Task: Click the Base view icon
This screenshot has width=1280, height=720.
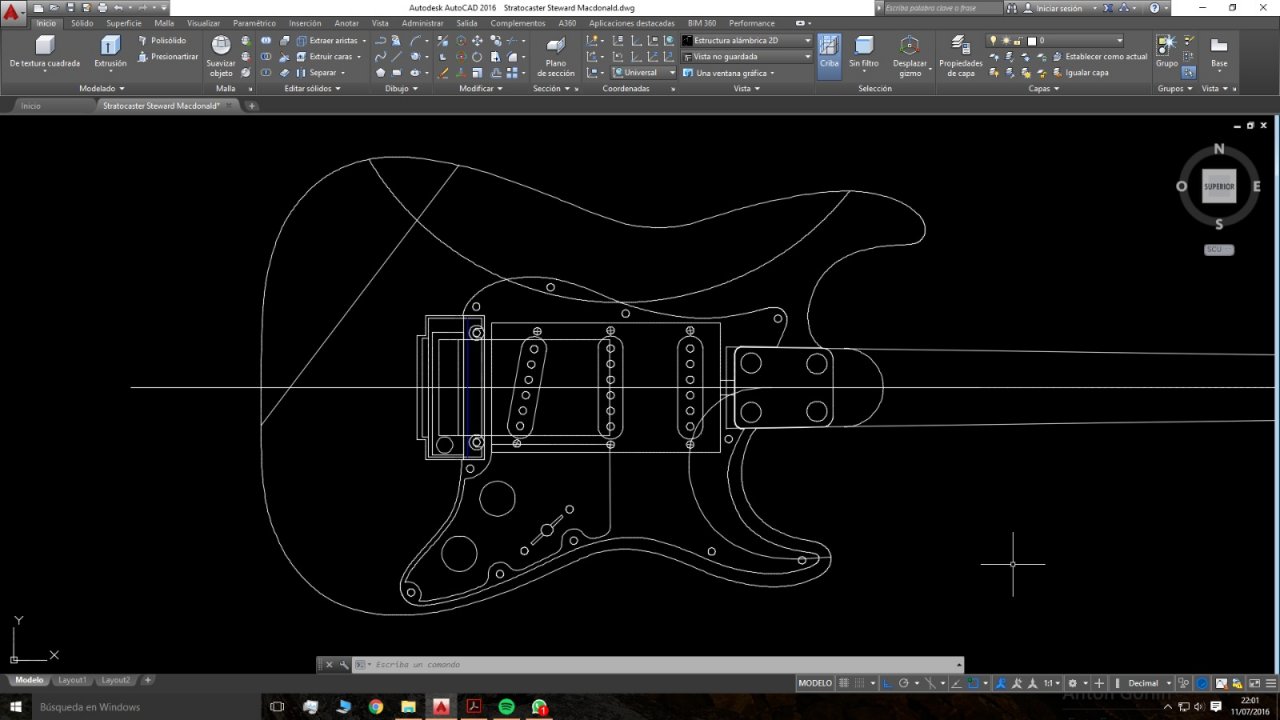Action: [1219, 52]
